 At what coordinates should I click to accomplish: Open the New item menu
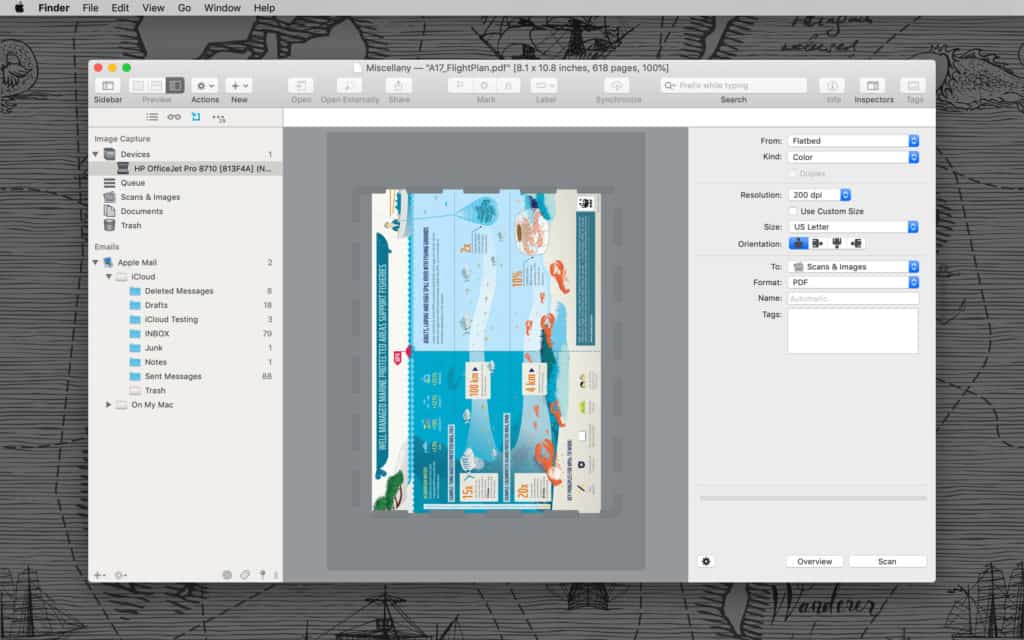[239, 86]
